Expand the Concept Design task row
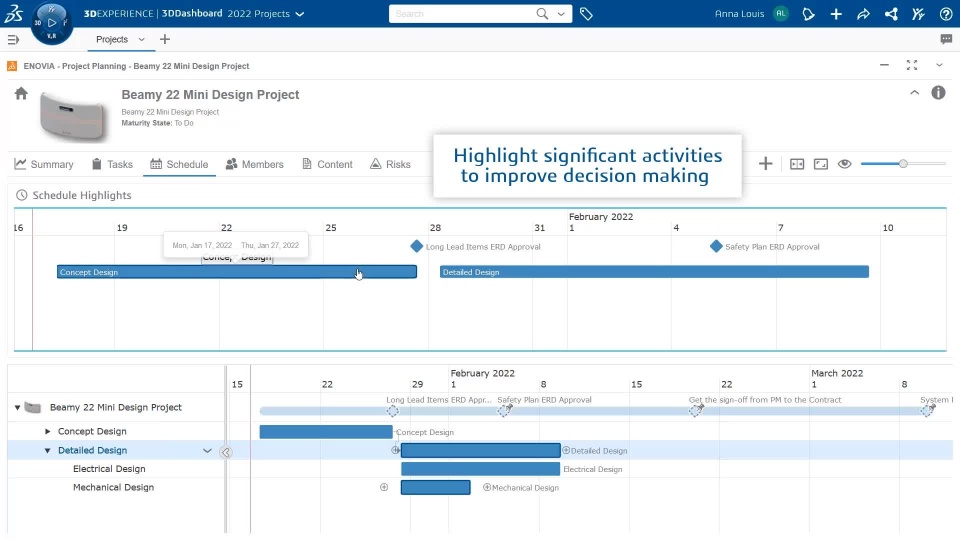This screenshot has width=960, height=540. (48, 432)
